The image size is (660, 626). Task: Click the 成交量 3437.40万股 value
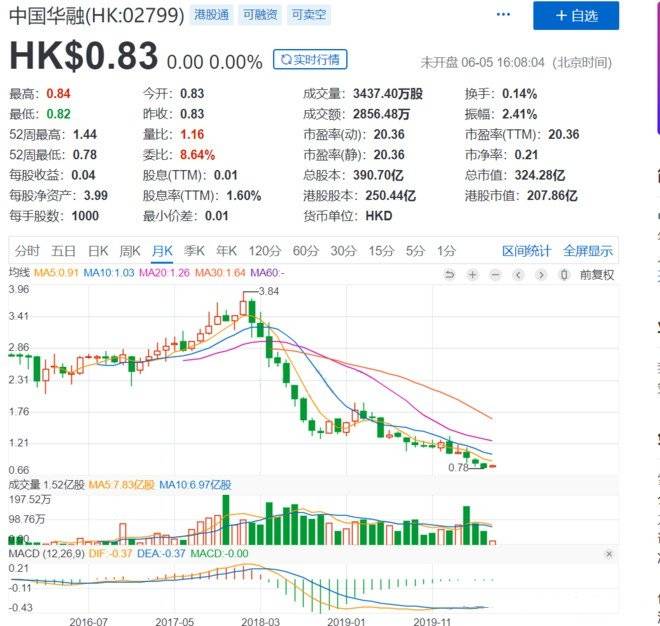[x=388, y=94]
